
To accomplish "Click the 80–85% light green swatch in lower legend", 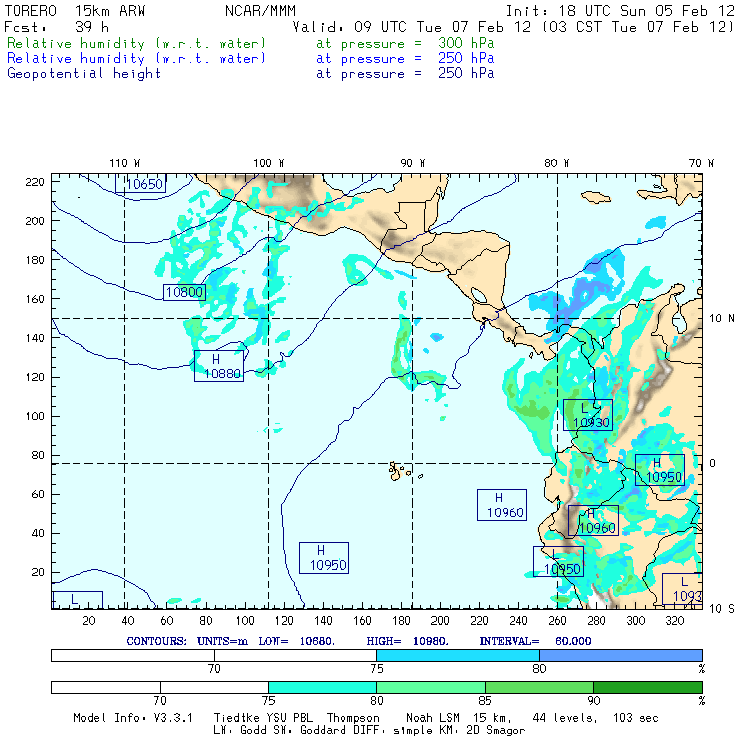I will (x=431, y=687).
